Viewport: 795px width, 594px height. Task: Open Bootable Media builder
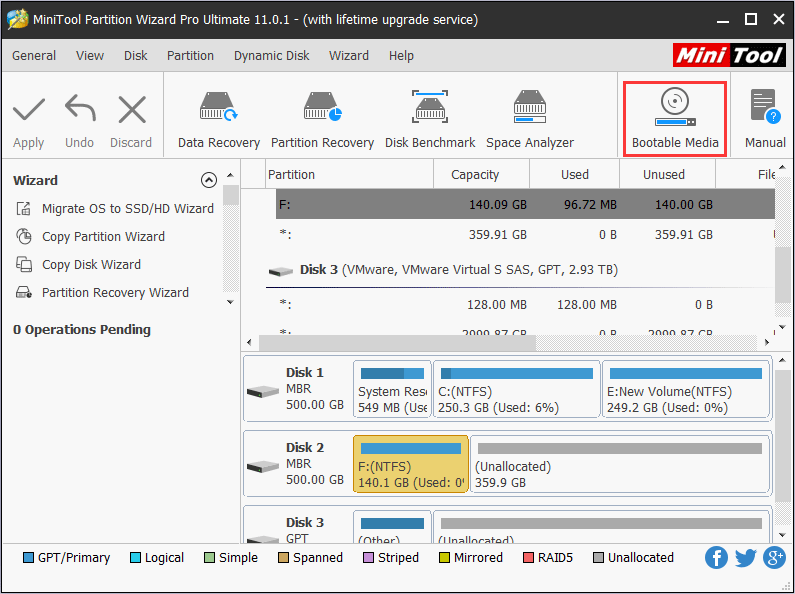pos(675,119)
